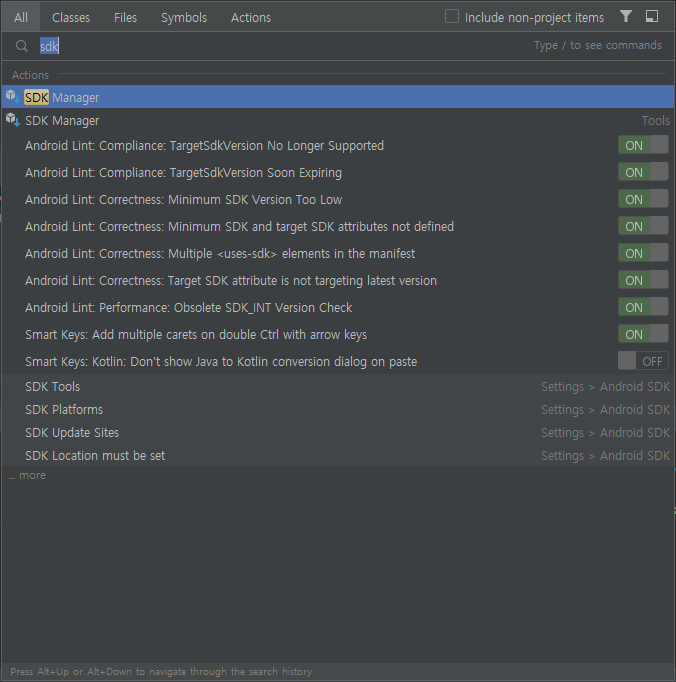This screenshot has width=676, height=682.
Task: Open results in Find tool window icon
Action: pos(652,17)
